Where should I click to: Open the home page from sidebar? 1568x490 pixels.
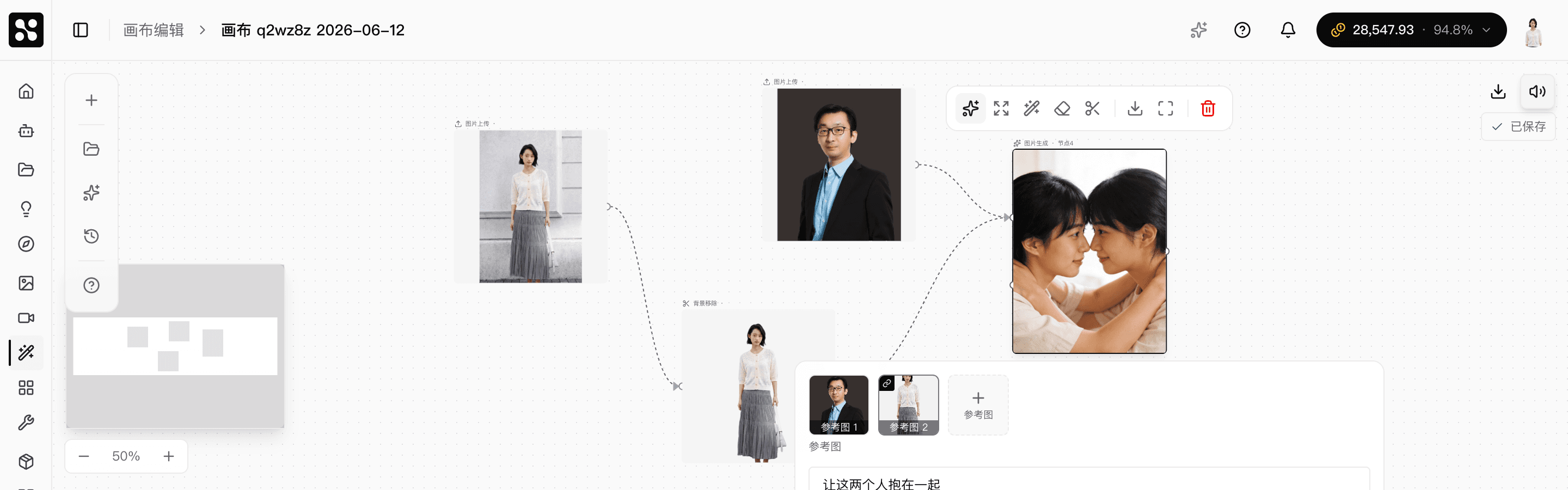click(x=26, y=91)
